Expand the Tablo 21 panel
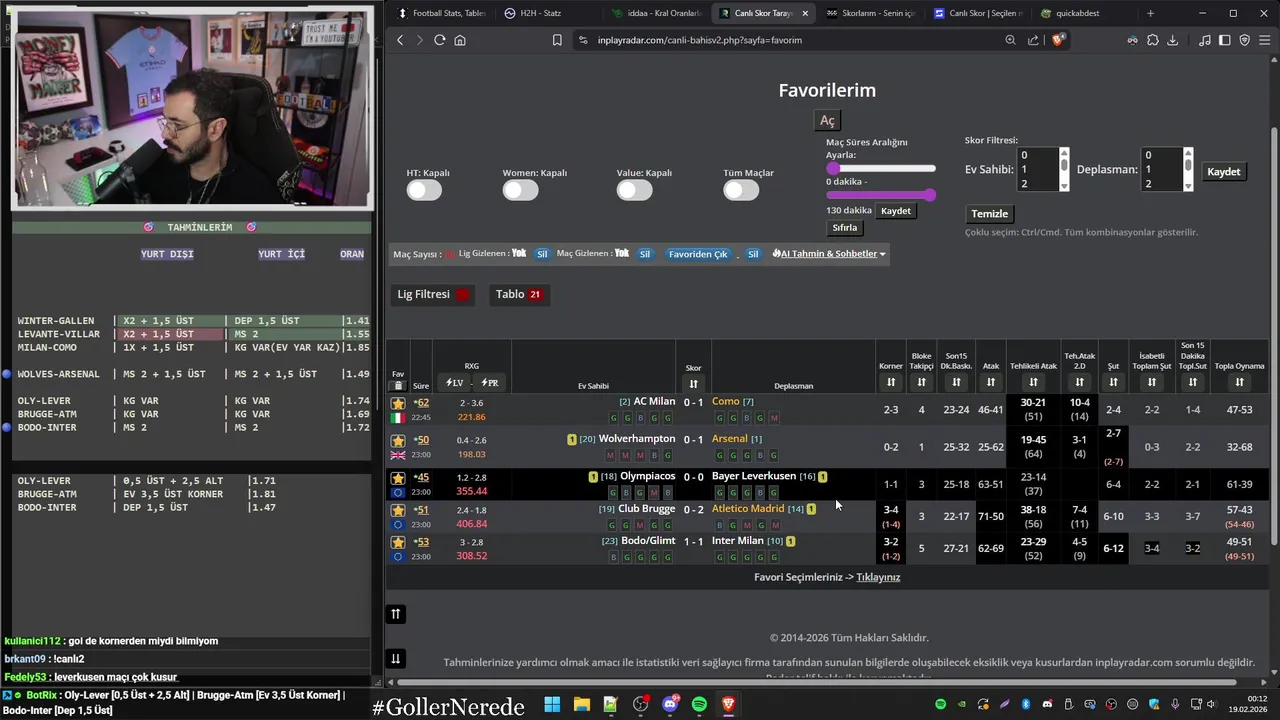This screenshot has height=720, width=1280. 519,294
